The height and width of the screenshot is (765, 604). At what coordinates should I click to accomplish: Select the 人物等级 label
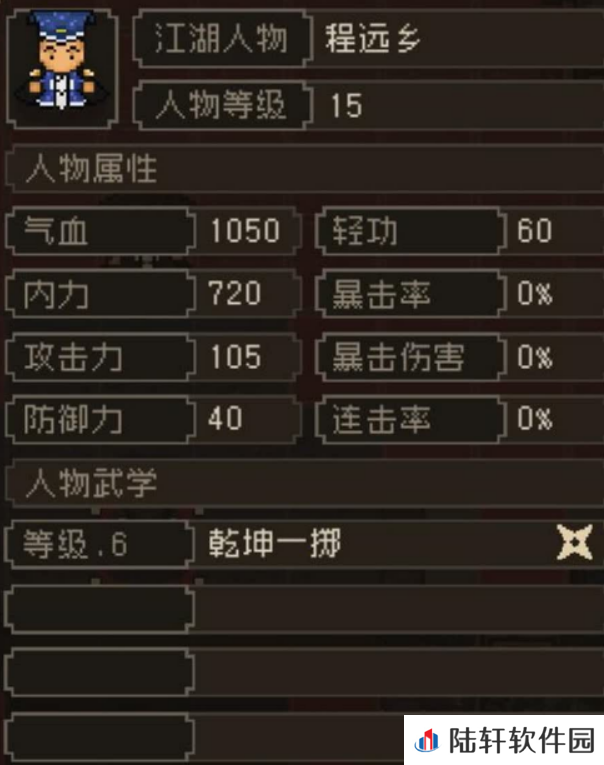click(x=222, y=105)
